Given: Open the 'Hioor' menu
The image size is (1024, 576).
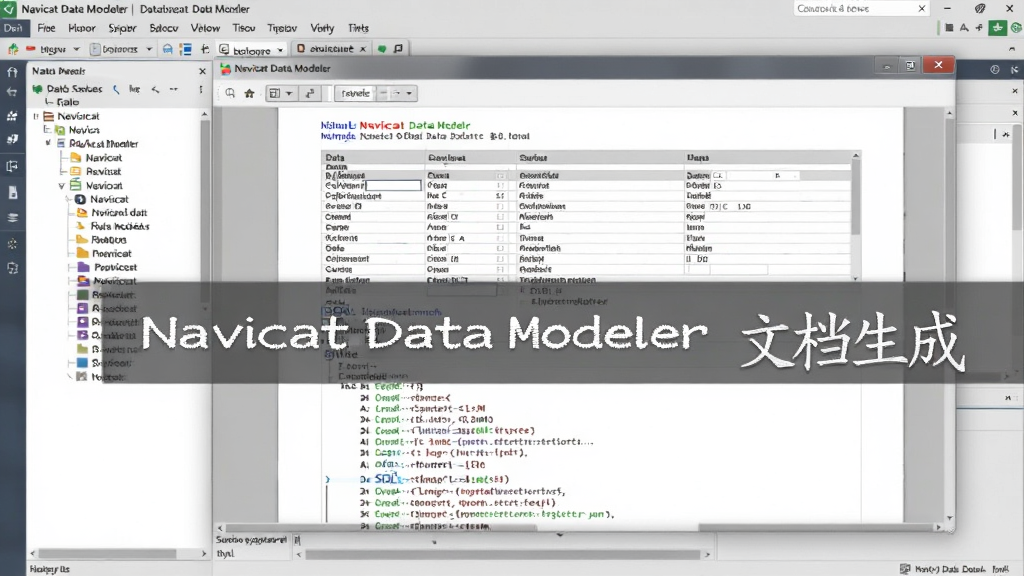Looking at the screenshot, I should click(x=82, y=28).
